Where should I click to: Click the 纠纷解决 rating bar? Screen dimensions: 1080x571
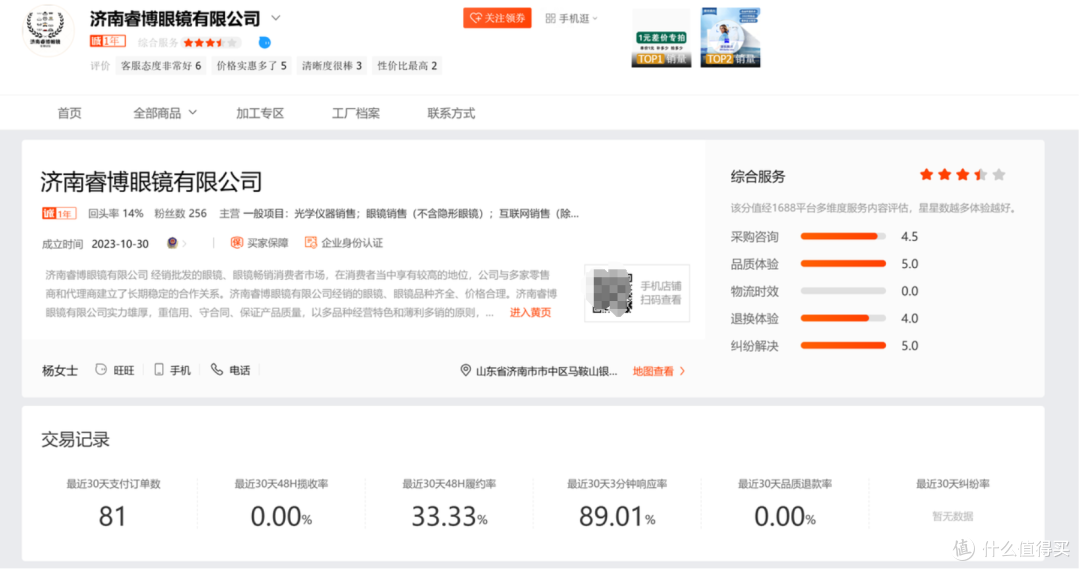[843, 346]
